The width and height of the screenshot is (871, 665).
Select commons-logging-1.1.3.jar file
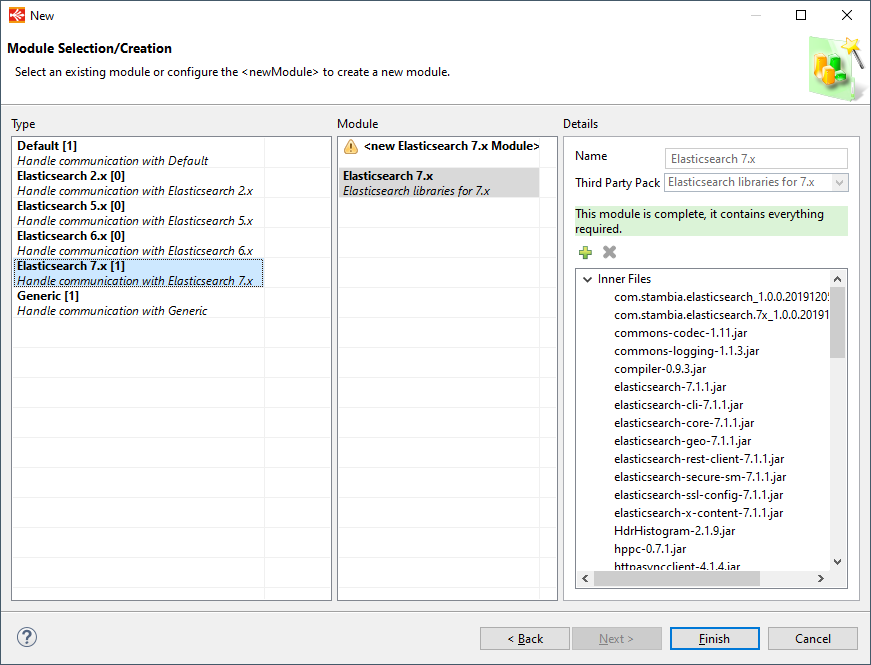click(x=687, y=351)
